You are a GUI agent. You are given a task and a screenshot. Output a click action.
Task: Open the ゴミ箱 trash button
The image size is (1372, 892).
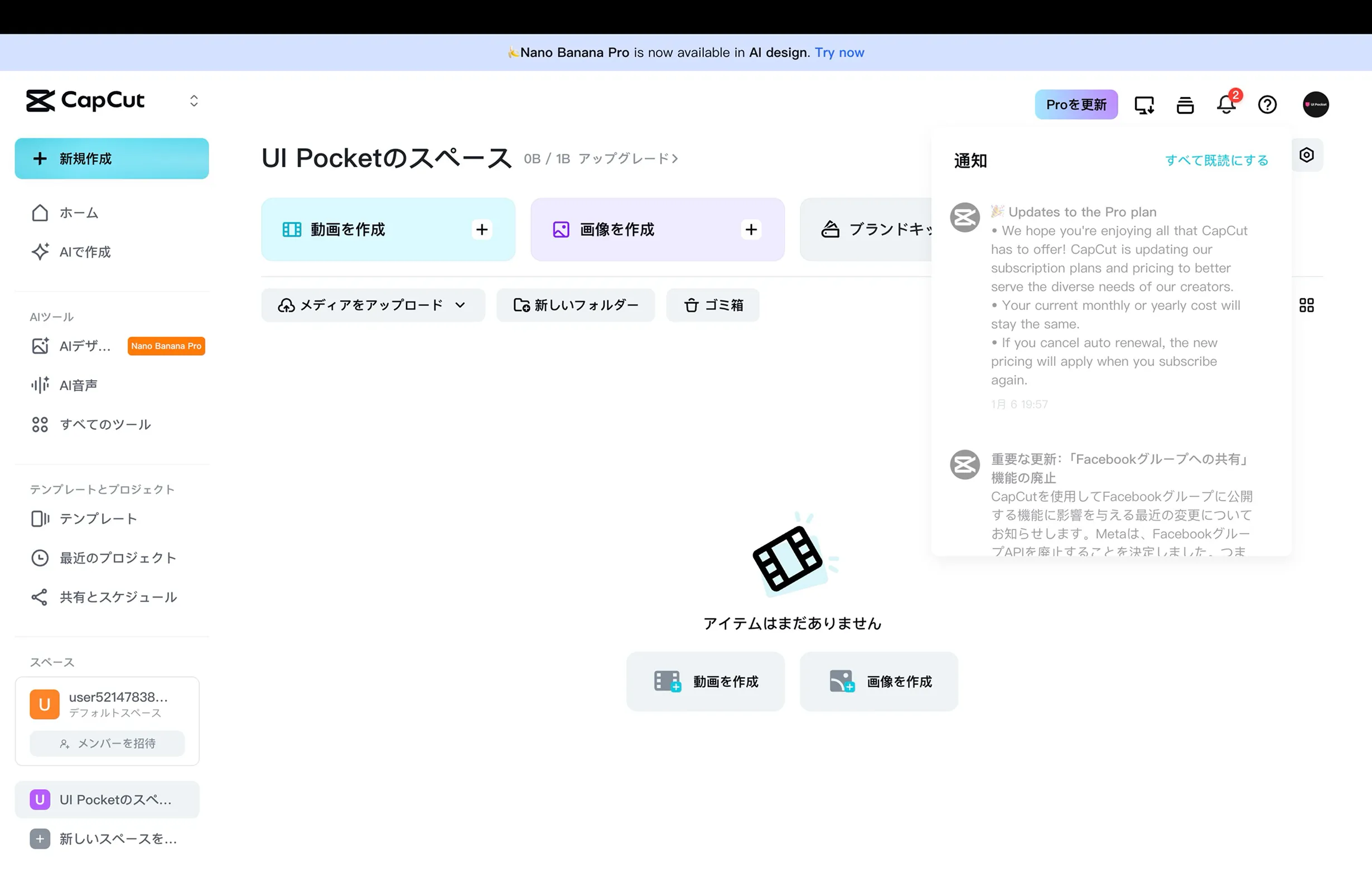pyautogui.click(x=713, y=305)
